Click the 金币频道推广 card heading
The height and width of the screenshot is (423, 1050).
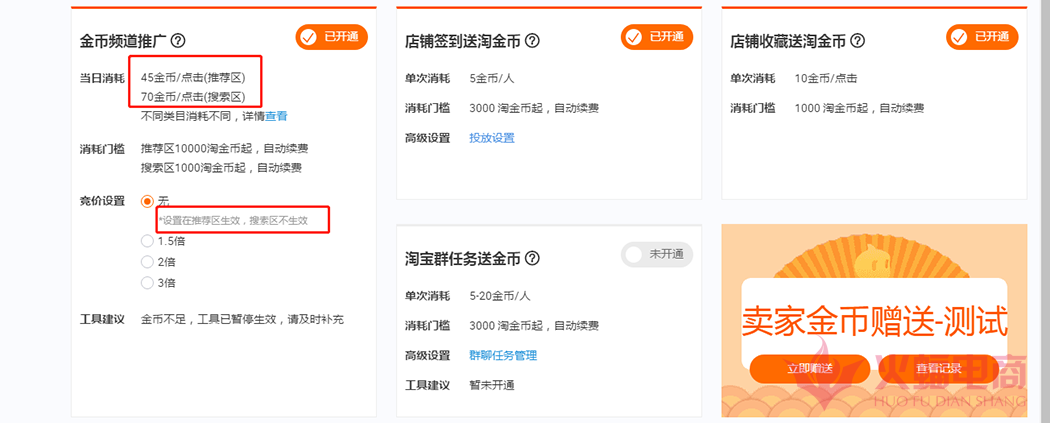(x=124, y=41)
